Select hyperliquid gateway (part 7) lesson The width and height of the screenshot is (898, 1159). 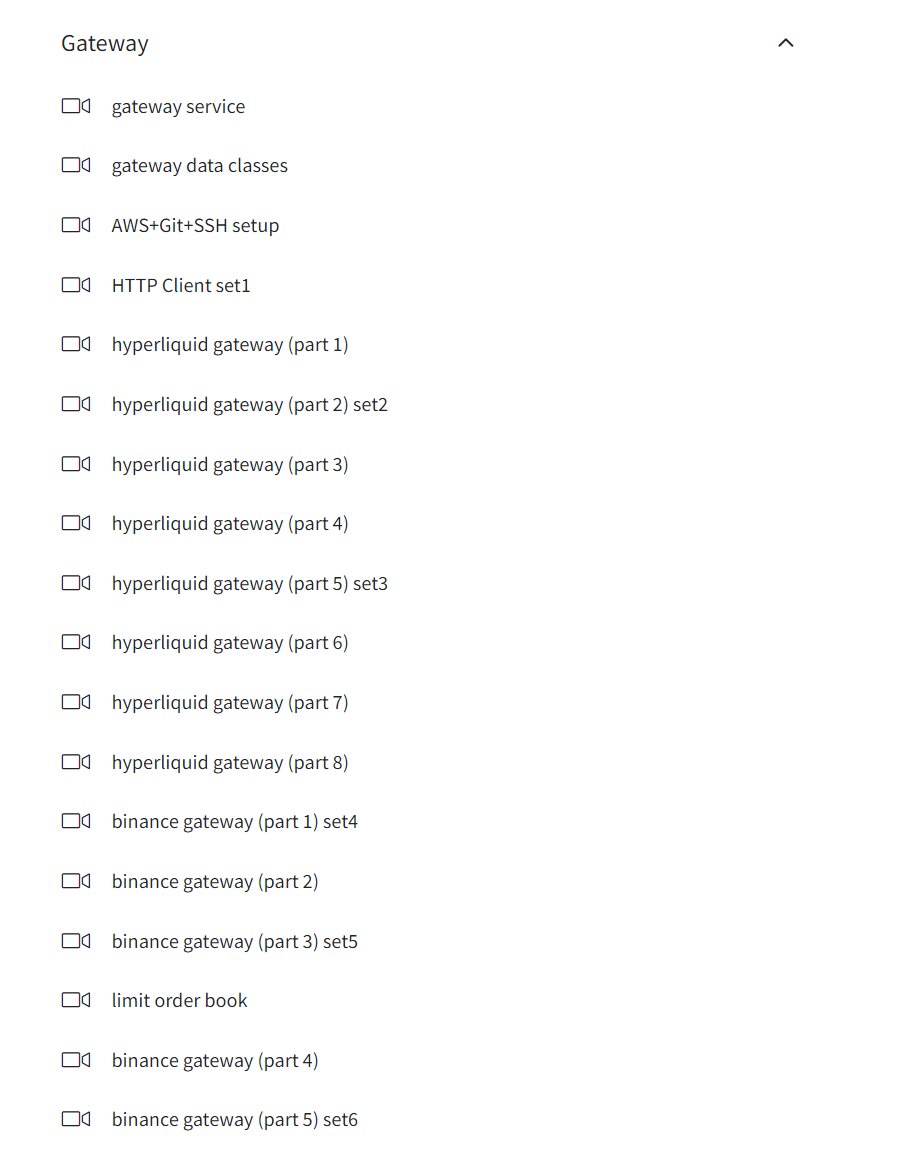coord(230,702)
